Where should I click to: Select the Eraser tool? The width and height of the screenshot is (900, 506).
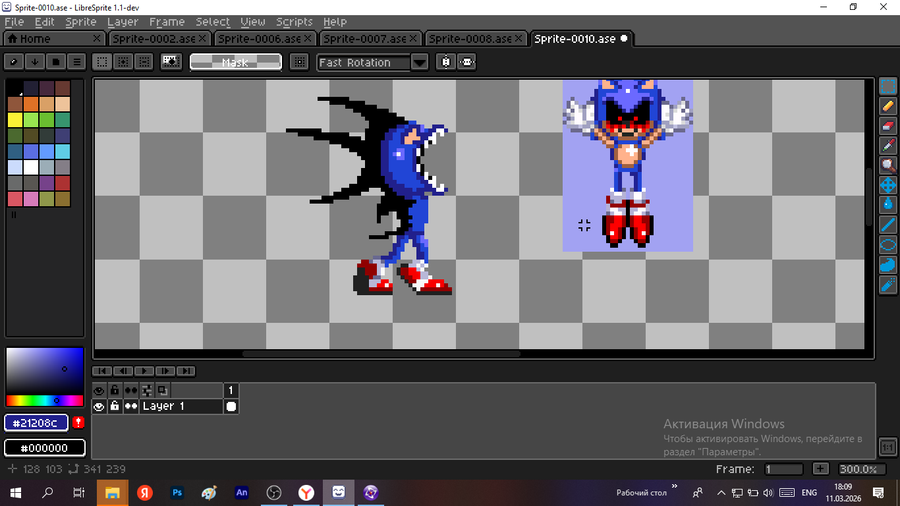point(887,126)
